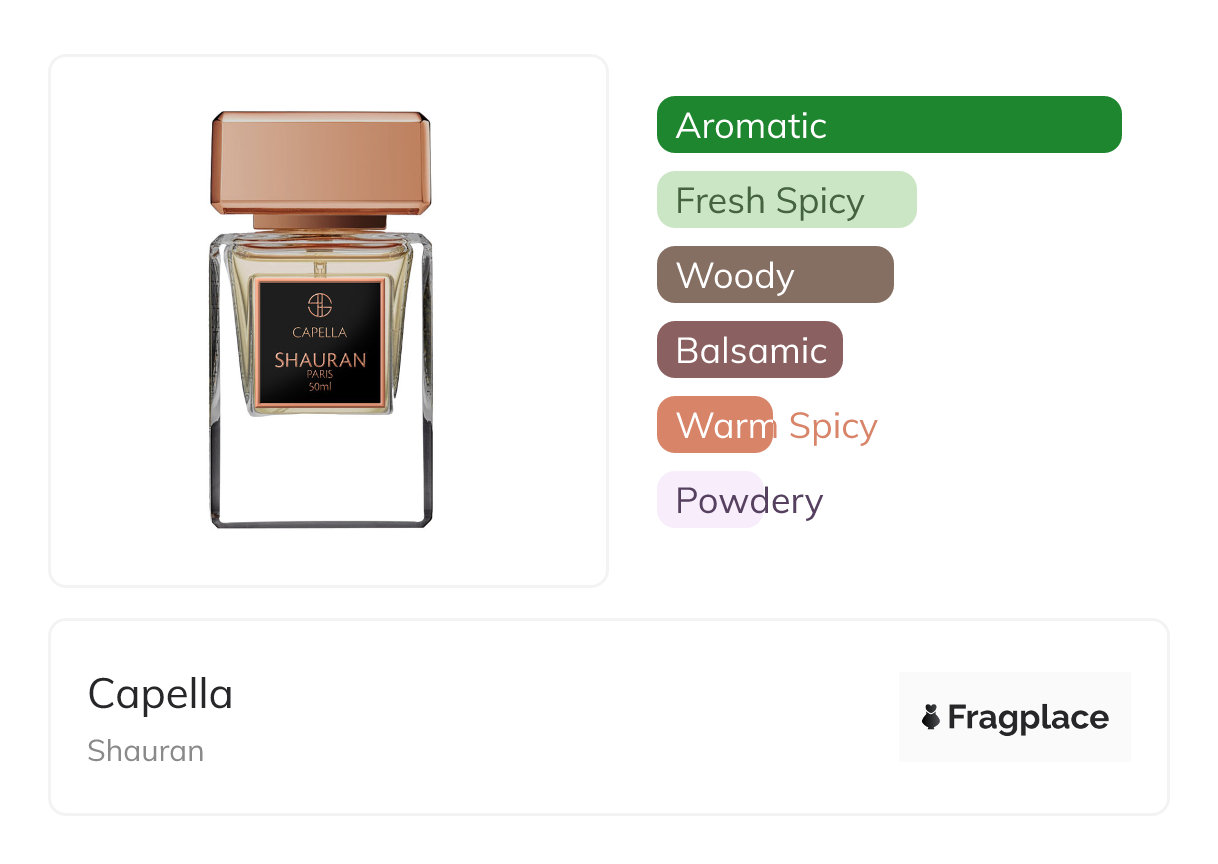
Task: Click the brown Woody accord bar
Action: tap(774, 275)
